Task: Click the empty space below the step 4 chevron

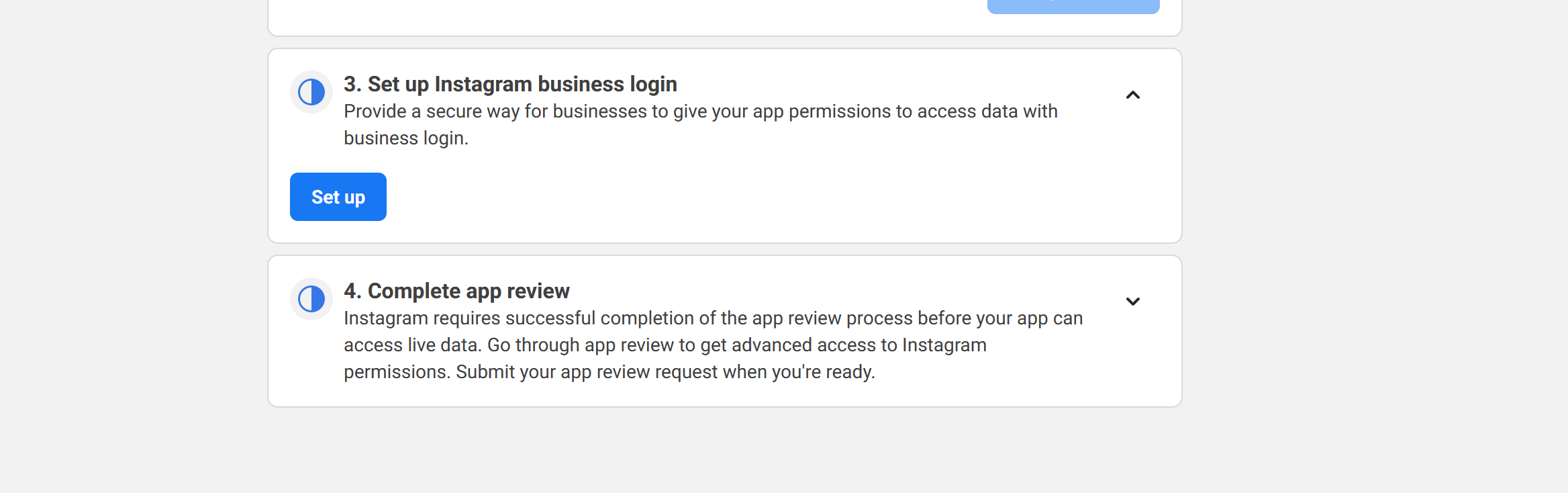Action: click(1132, 363)
